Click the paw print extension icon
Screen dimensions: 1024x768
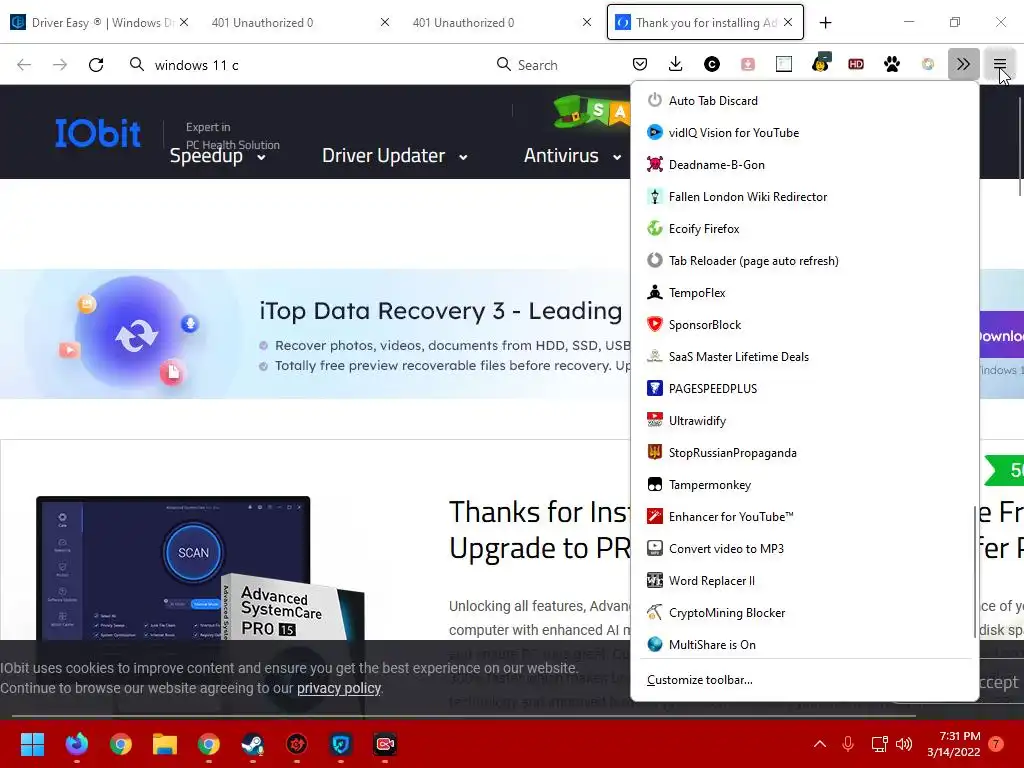click(891, 64)
